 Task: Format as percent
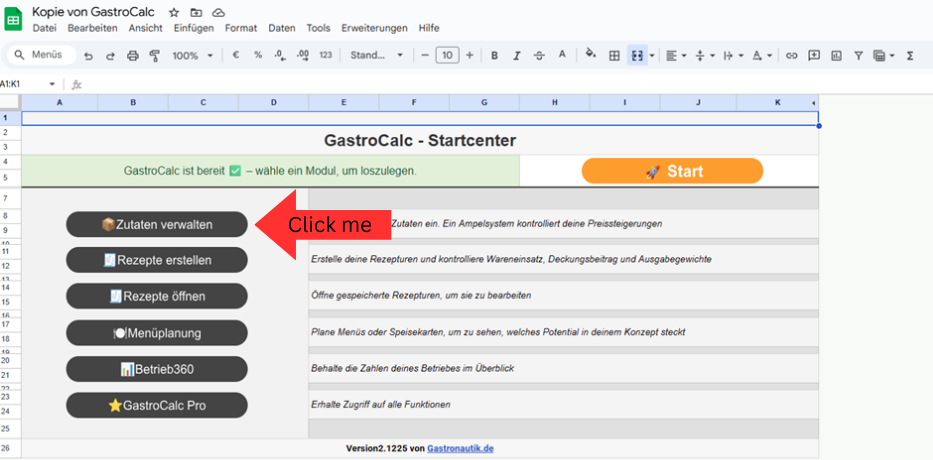(258, 55)
